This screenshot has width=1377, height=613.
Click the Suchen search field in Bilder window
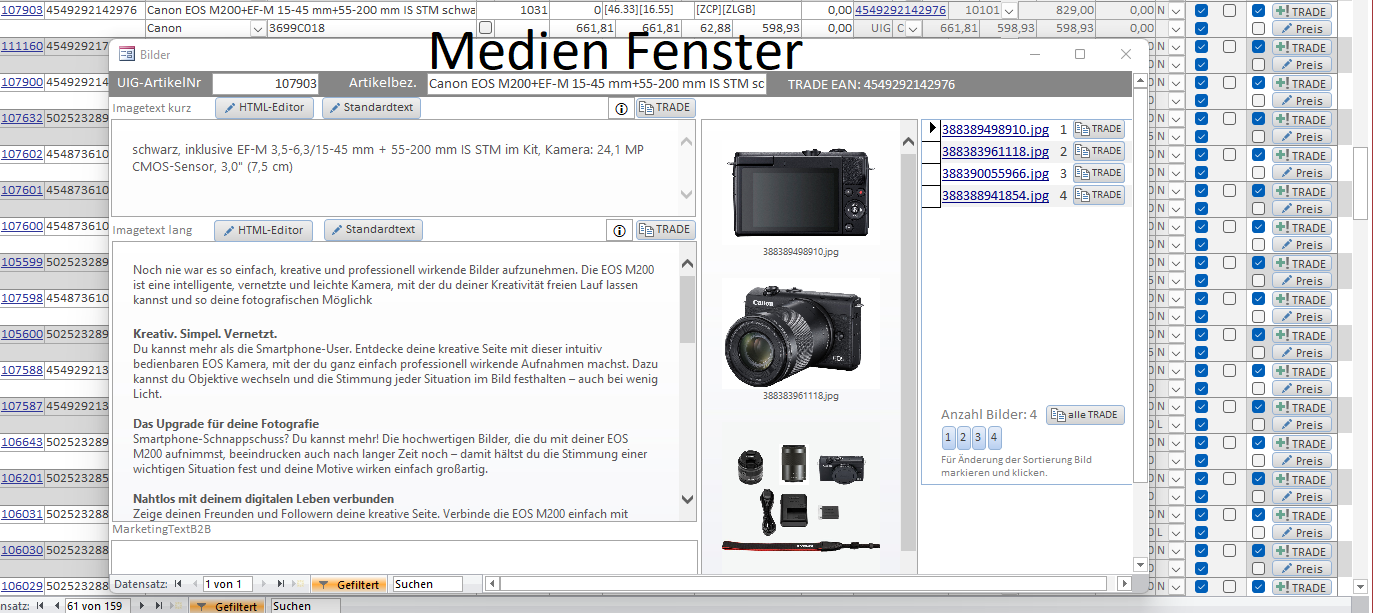tap(427, 584)
